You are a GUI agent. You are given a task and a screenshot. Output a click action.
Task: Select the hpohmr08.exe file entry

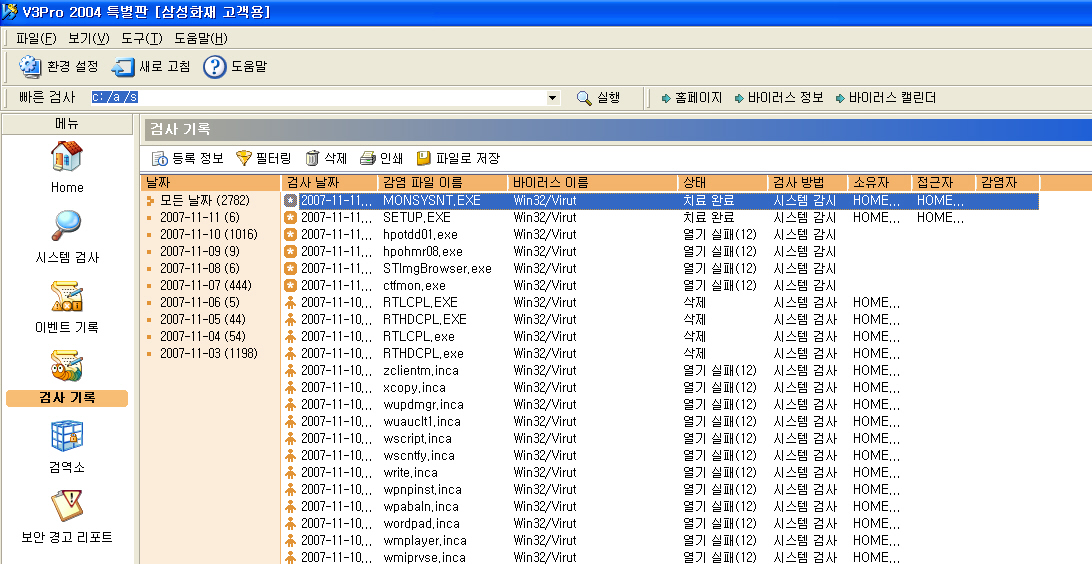pyautogui.click(x=423, y=251)
